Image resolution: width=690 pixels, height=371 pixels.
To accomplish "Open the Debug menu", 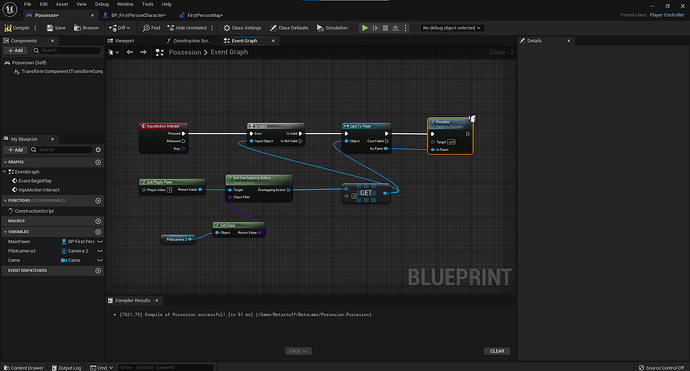I will point(102,4).
